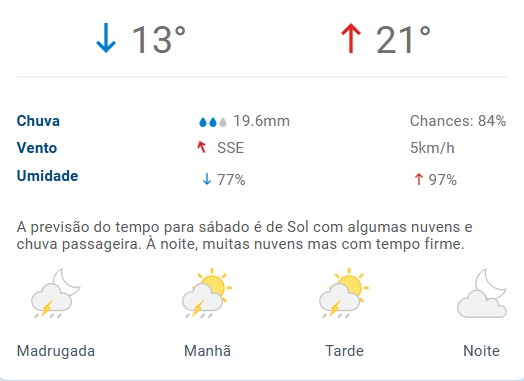Click the red SSE wind direction arrow

click(202, 147)
